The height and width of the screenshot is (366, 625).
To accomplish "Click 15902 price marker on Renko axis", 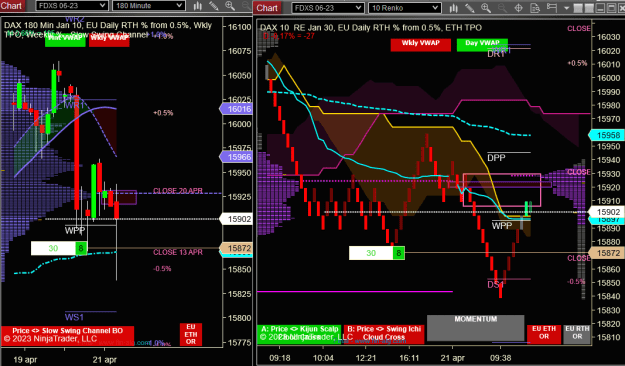I will click(x=607, y=212).
